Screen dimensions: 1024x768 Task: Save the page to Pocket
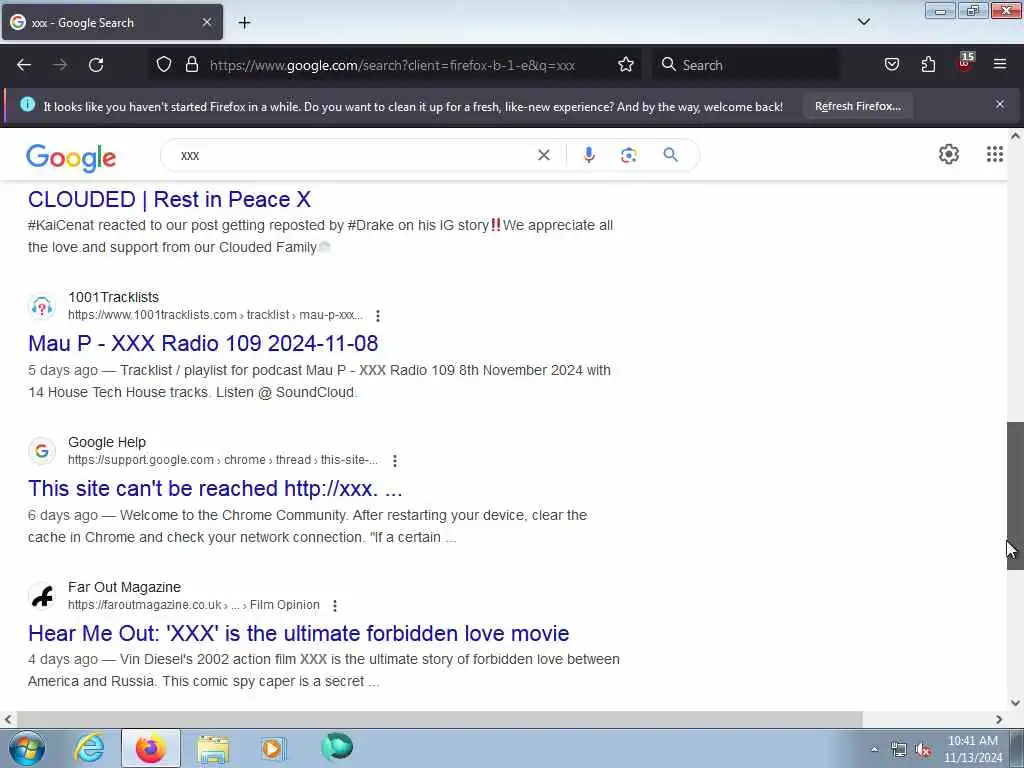point(891,64)
